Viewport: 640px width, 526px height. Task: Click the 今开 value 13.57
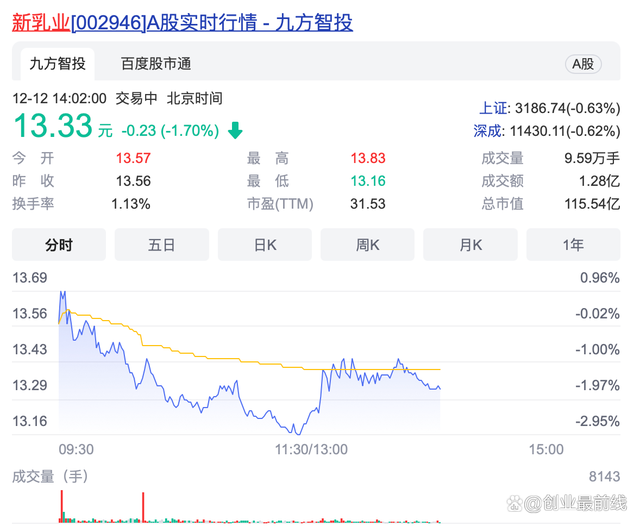coord(133,158)
